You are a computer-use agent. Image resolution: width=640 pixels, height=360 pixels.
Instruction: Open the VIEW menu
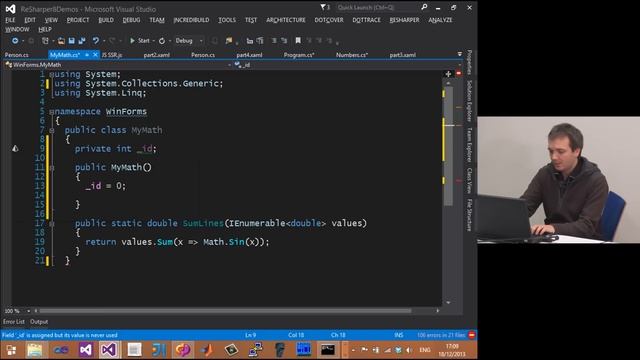point(51,20)
